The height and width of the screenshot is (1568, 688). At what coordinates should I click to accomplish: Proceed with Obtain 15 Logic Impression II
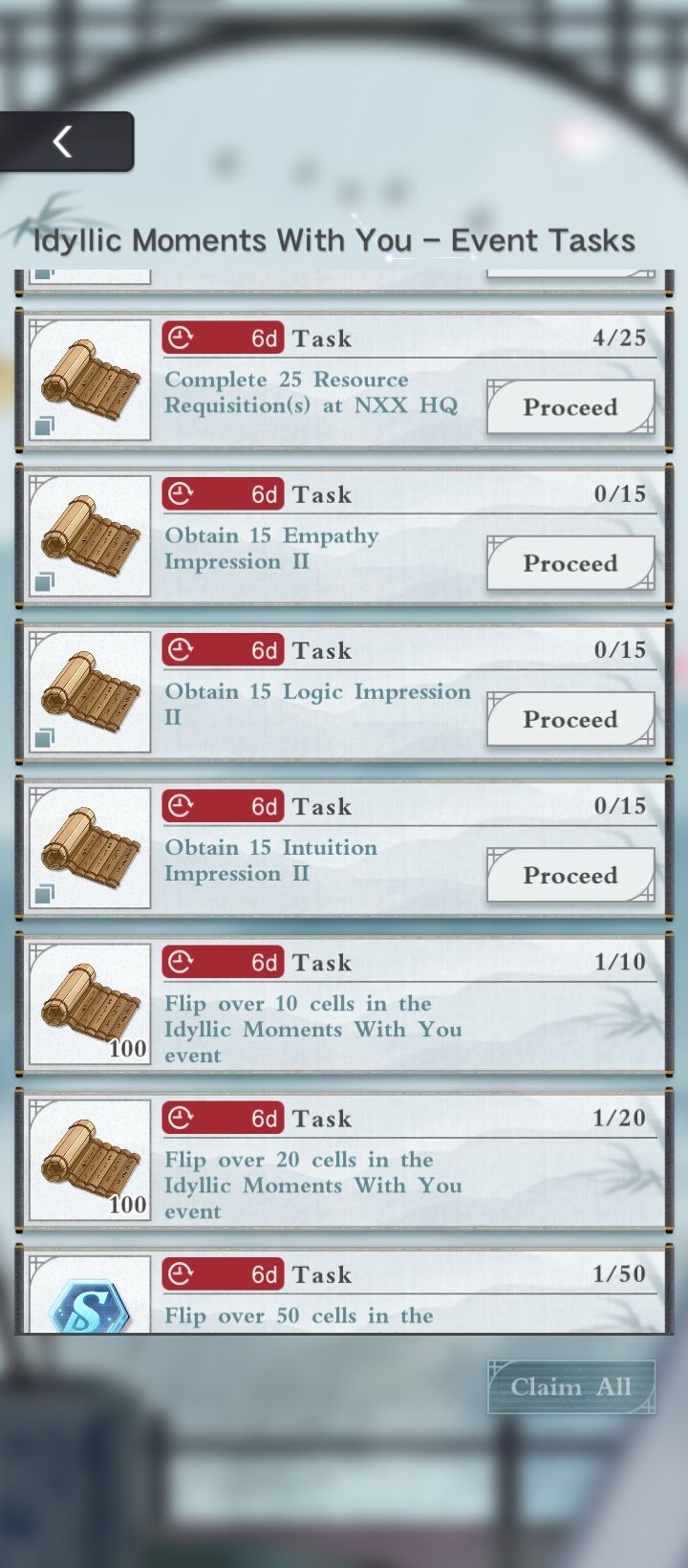pos(570,719)
